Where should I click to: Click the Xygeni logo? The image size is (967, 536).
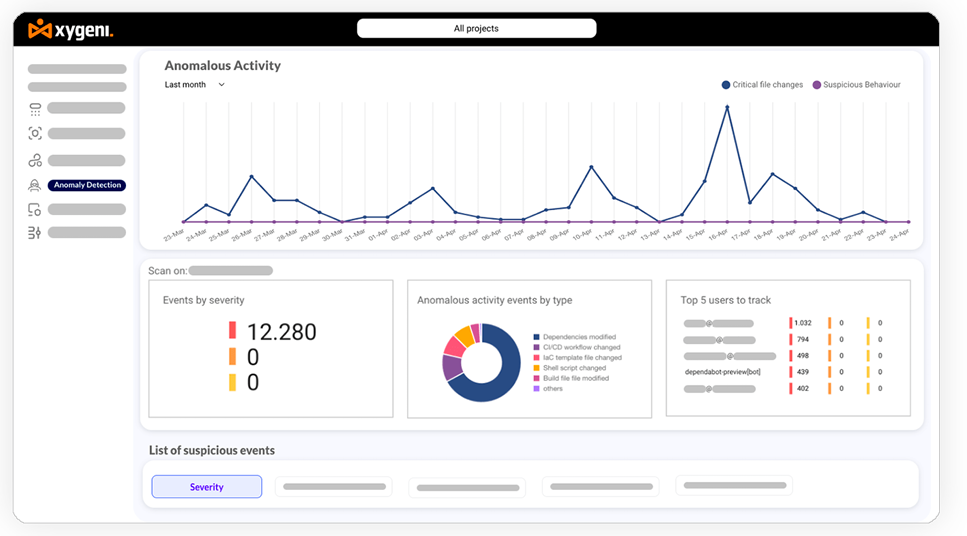pos(71,30)
